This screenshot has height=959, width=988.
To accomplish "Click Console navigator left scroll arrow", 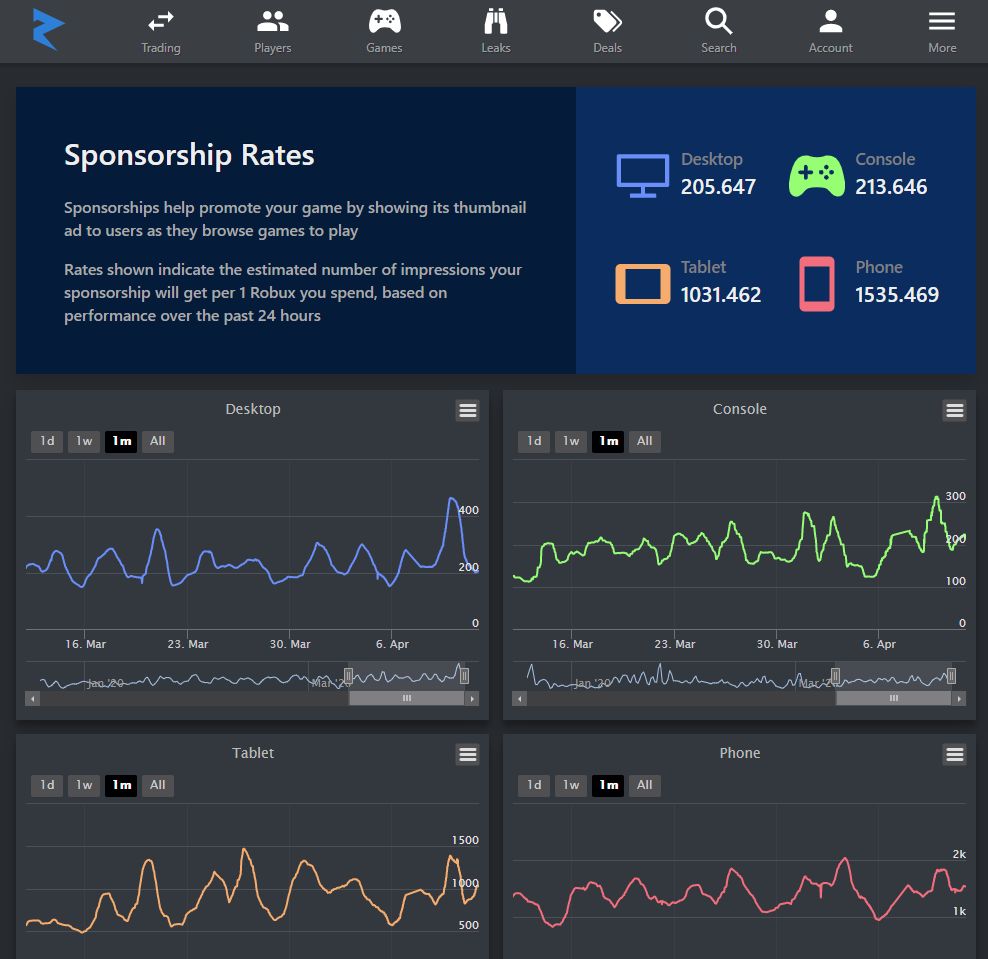I will (x=520, y=699).
